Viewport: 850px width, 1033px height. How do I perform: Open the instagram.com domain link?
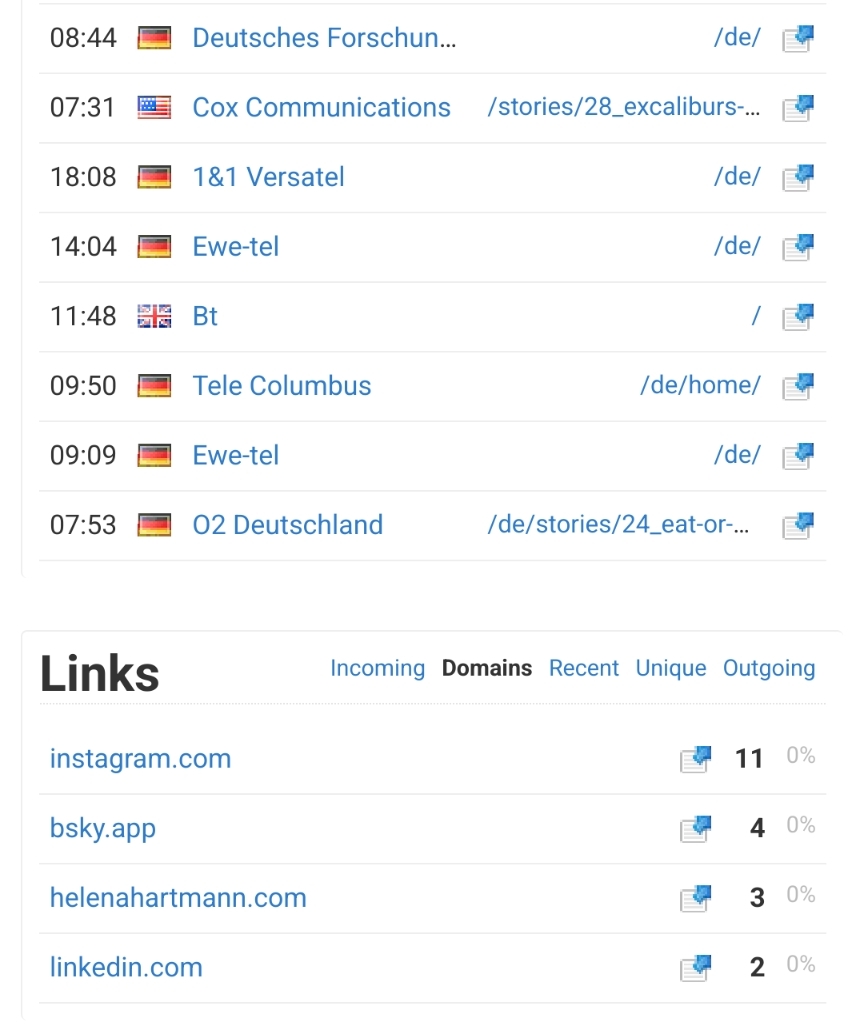coord(140,759)
